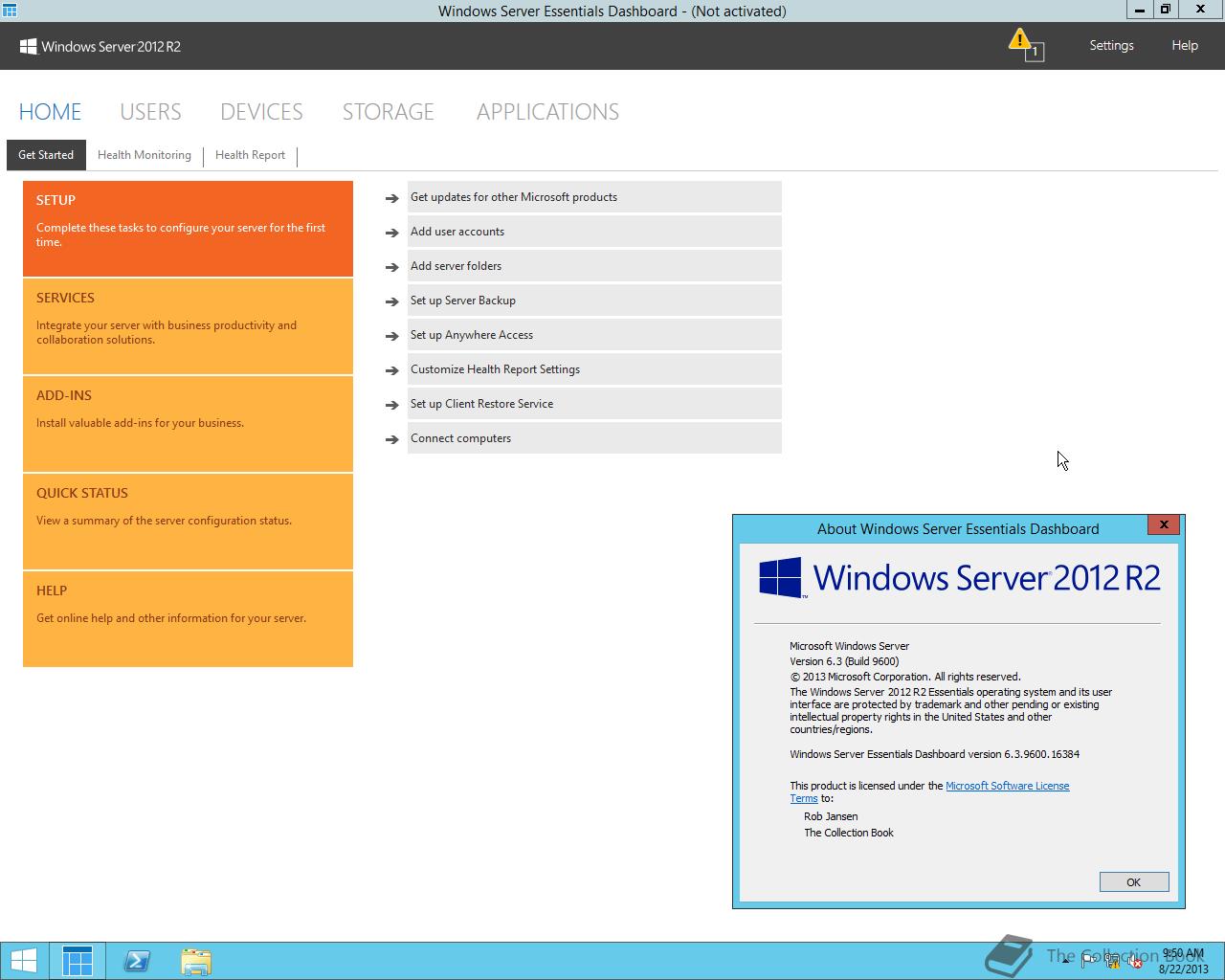Select the Get Started subtab

coord(46,155)
